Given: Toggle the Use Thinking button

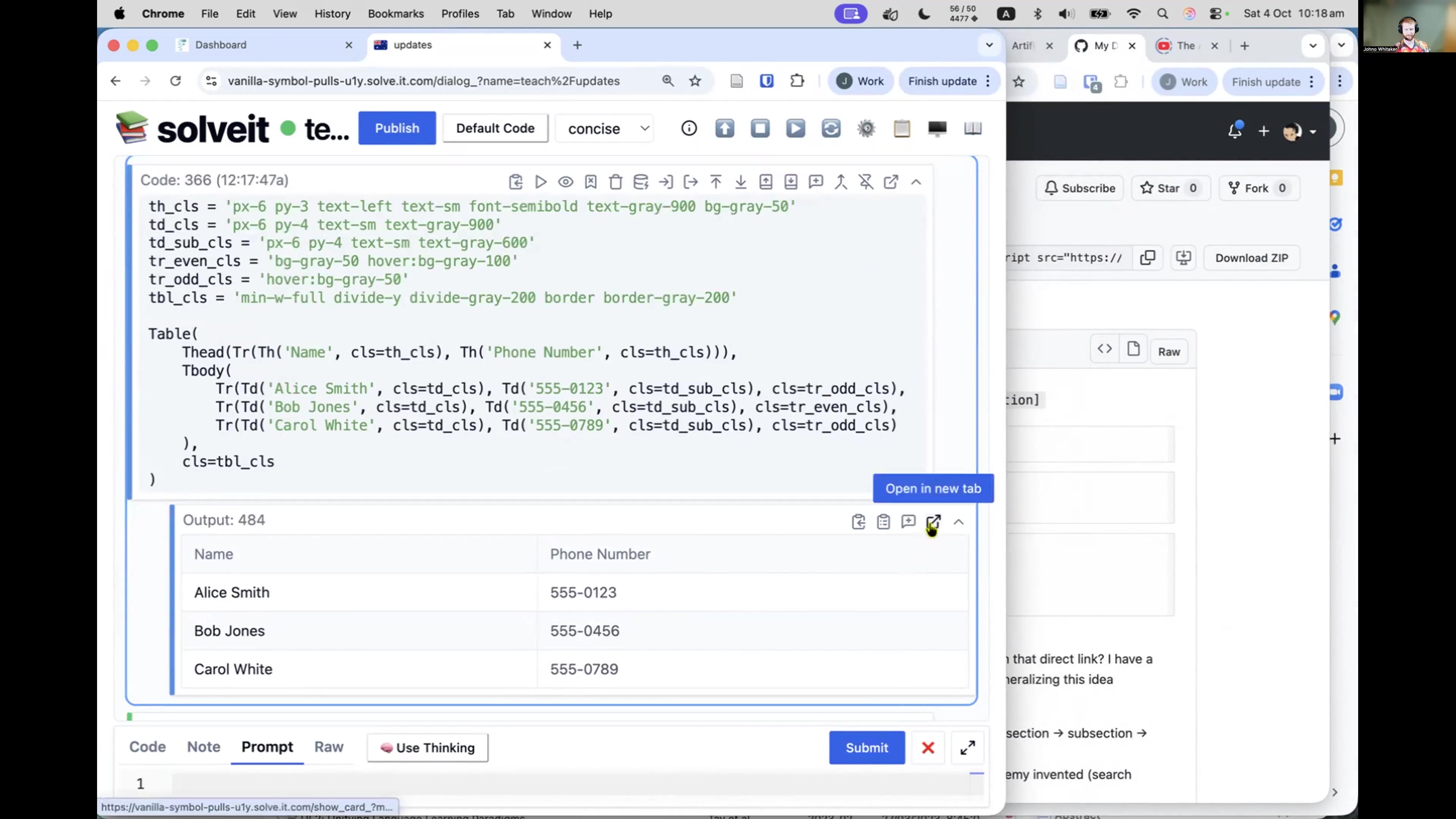Looking at the screenshot, I should tap(427, 748).
